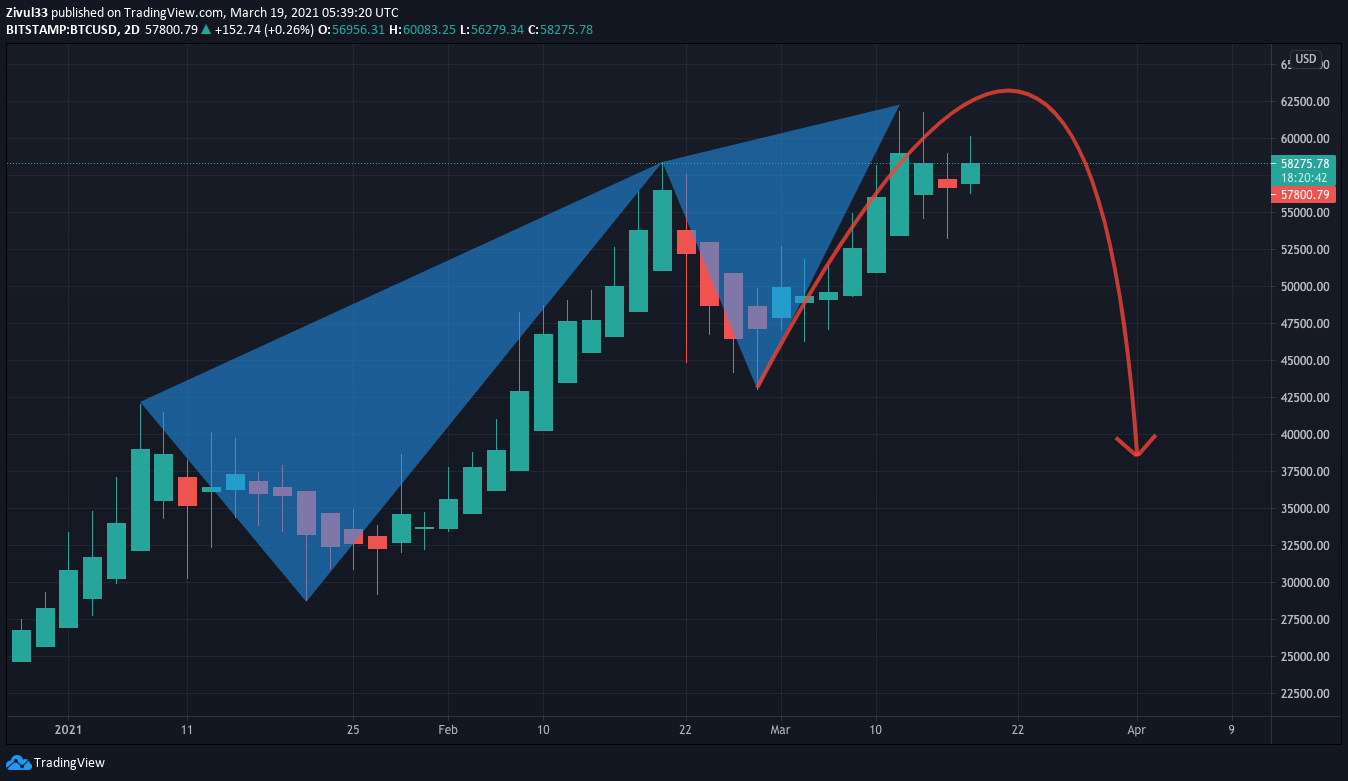Click the red 57800.79 price axis tag
1348x781 pixels.
click(x=1304, y=195)
